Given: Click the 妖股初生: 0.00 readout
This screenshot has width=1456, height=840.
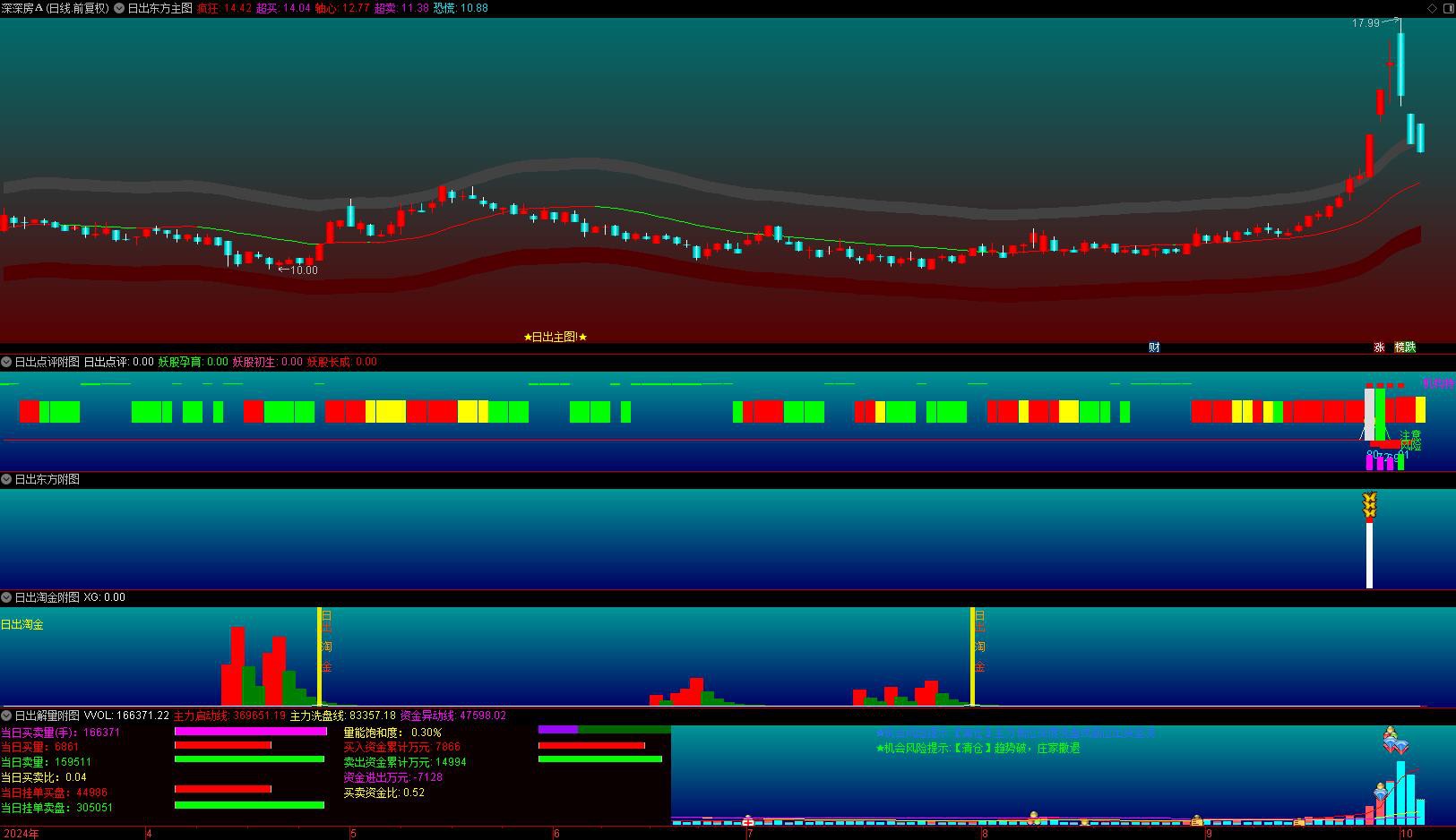Looking at the screenshot, I should click(267, 362).
